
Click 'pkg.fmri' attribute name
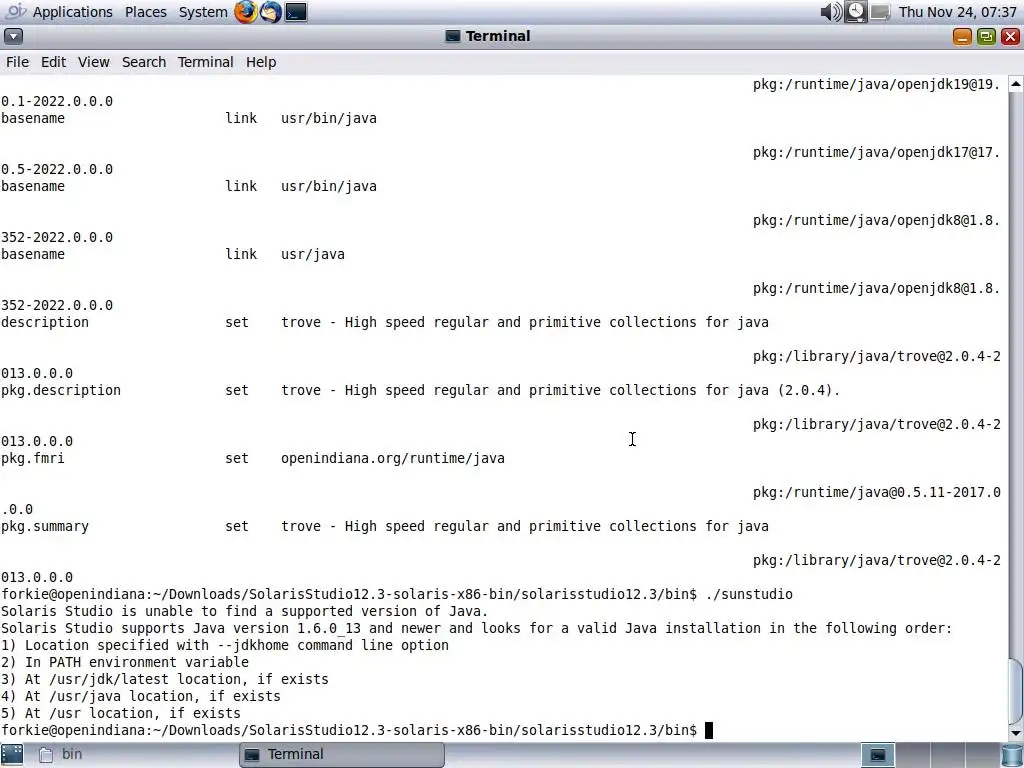[x=33, y=458]
